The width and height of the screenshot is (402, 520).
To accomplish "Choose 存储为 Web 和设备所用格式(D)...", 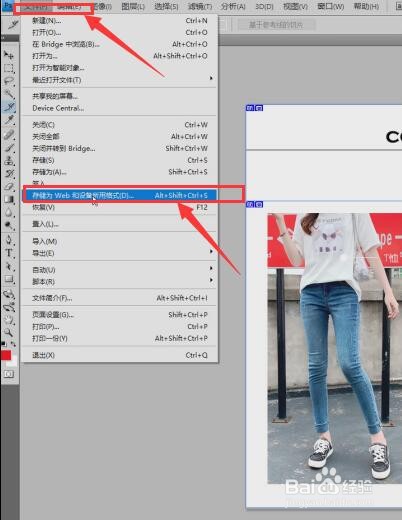I will click(119, 195).
